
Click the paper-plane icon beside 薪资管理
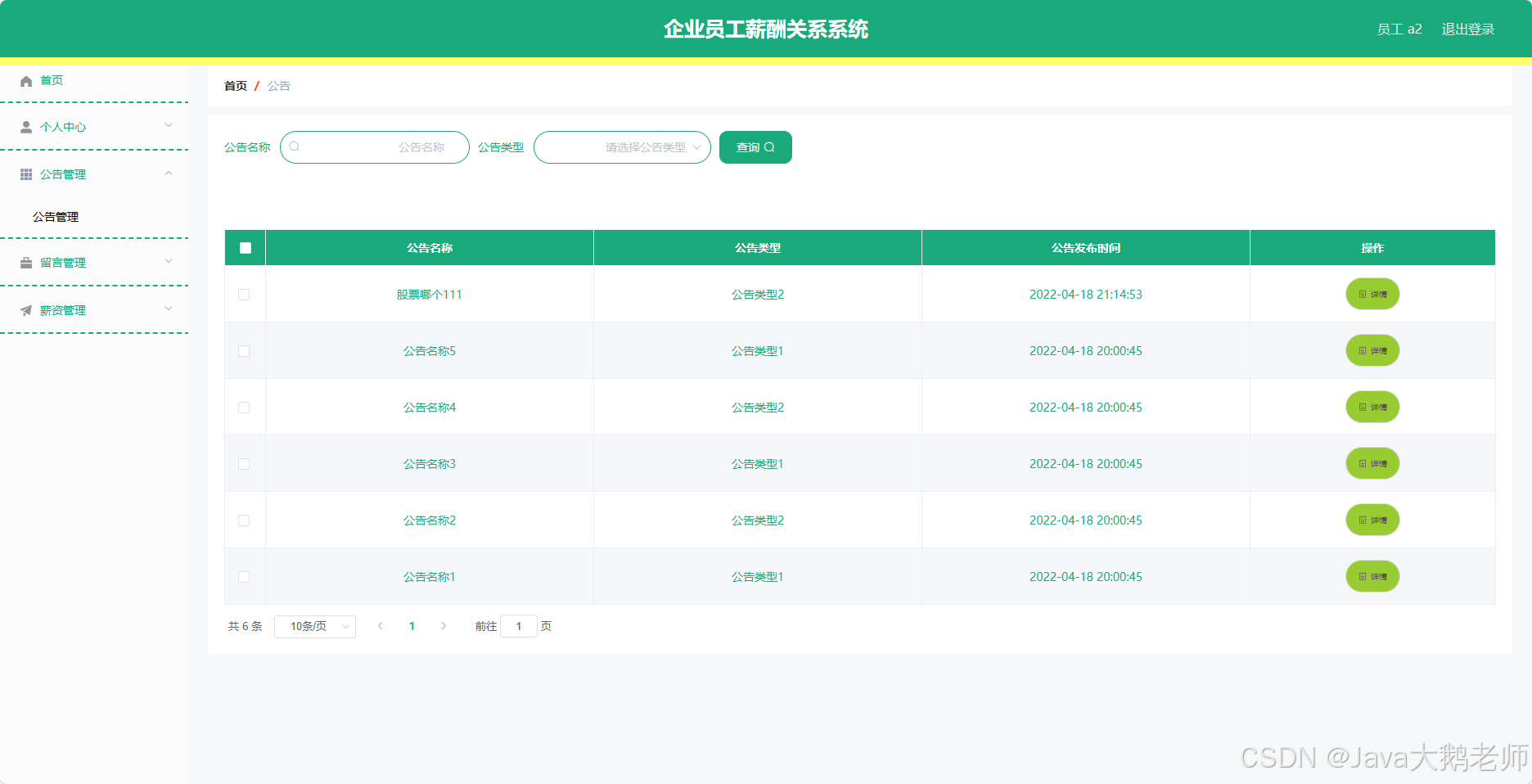pyautogui.click(x=26, y=310)
